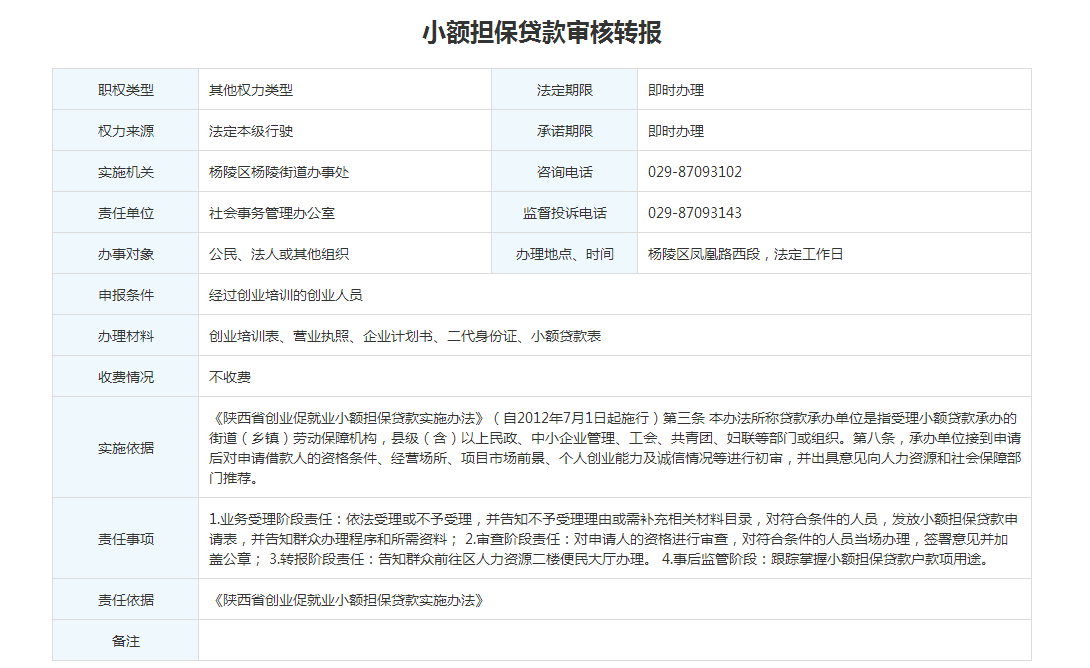Click the 咨询电话 number 029-87093102
The width and height of the screenshot is (1090, 668).
coord(695,172)
